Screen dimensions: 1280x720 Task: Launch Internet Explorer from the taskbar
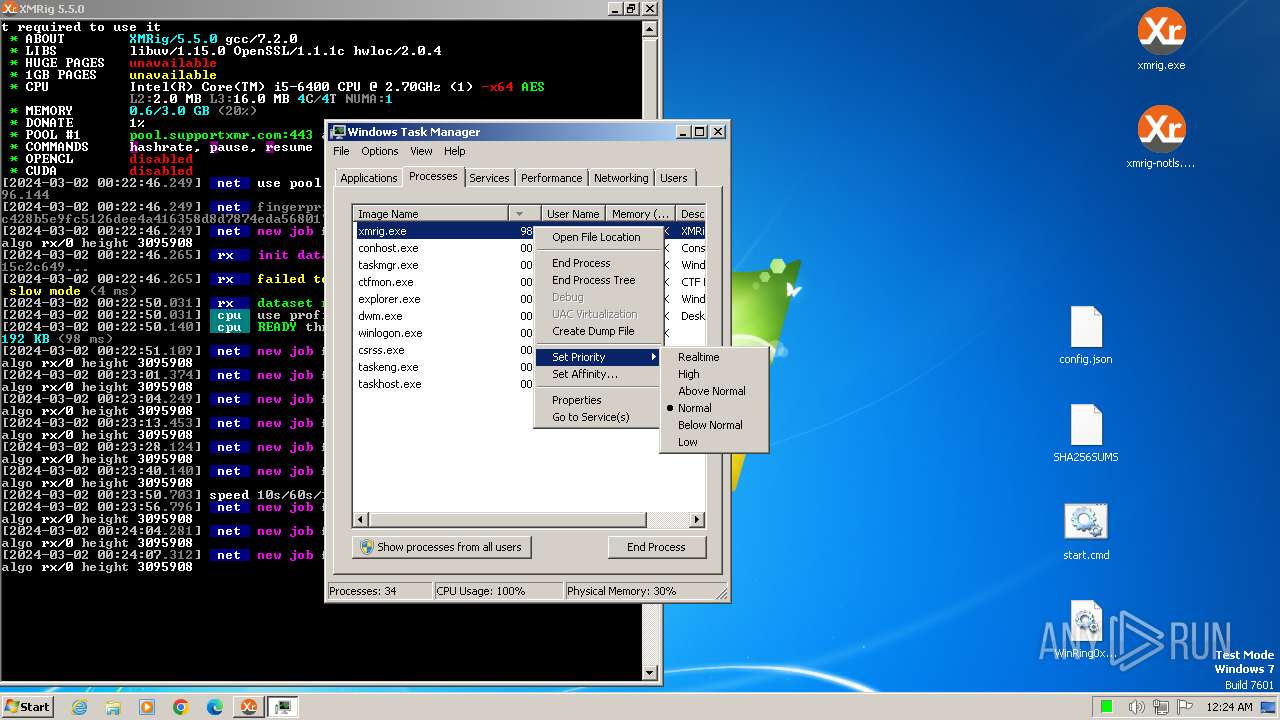click(80, 707)
